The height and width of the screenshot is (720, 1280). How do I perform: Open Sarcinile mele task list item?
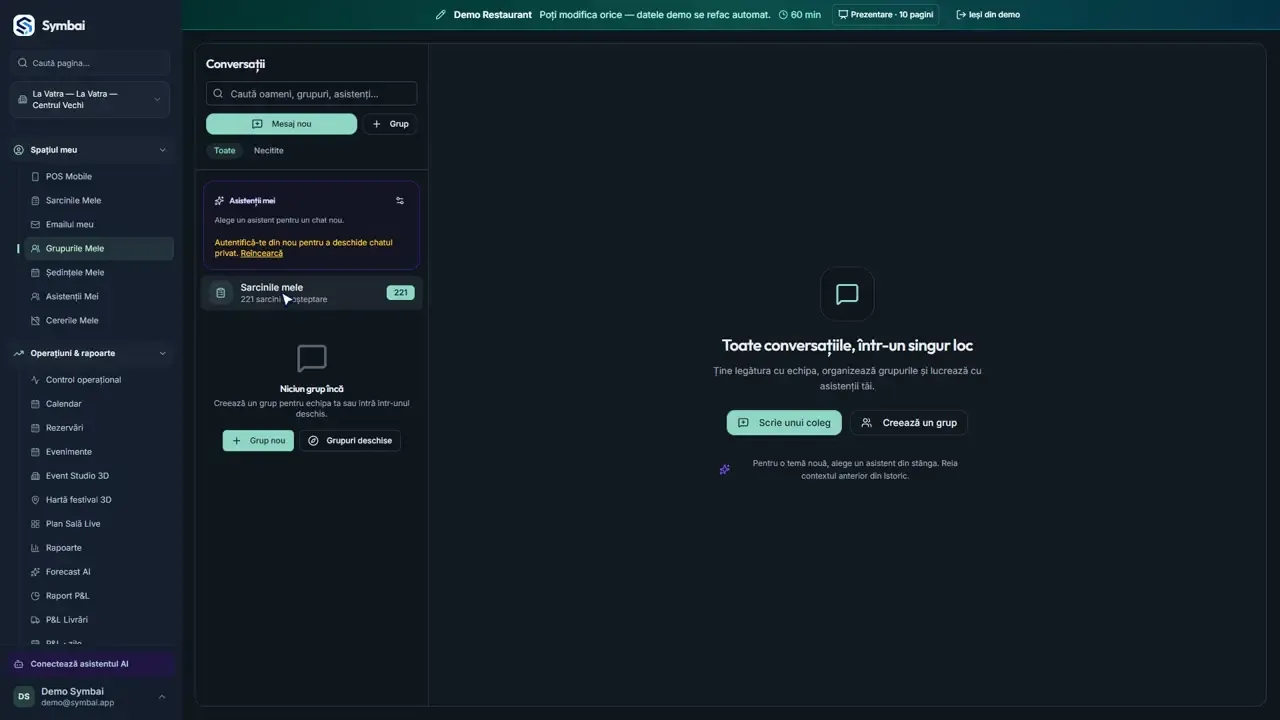click(x=312, y=293)
